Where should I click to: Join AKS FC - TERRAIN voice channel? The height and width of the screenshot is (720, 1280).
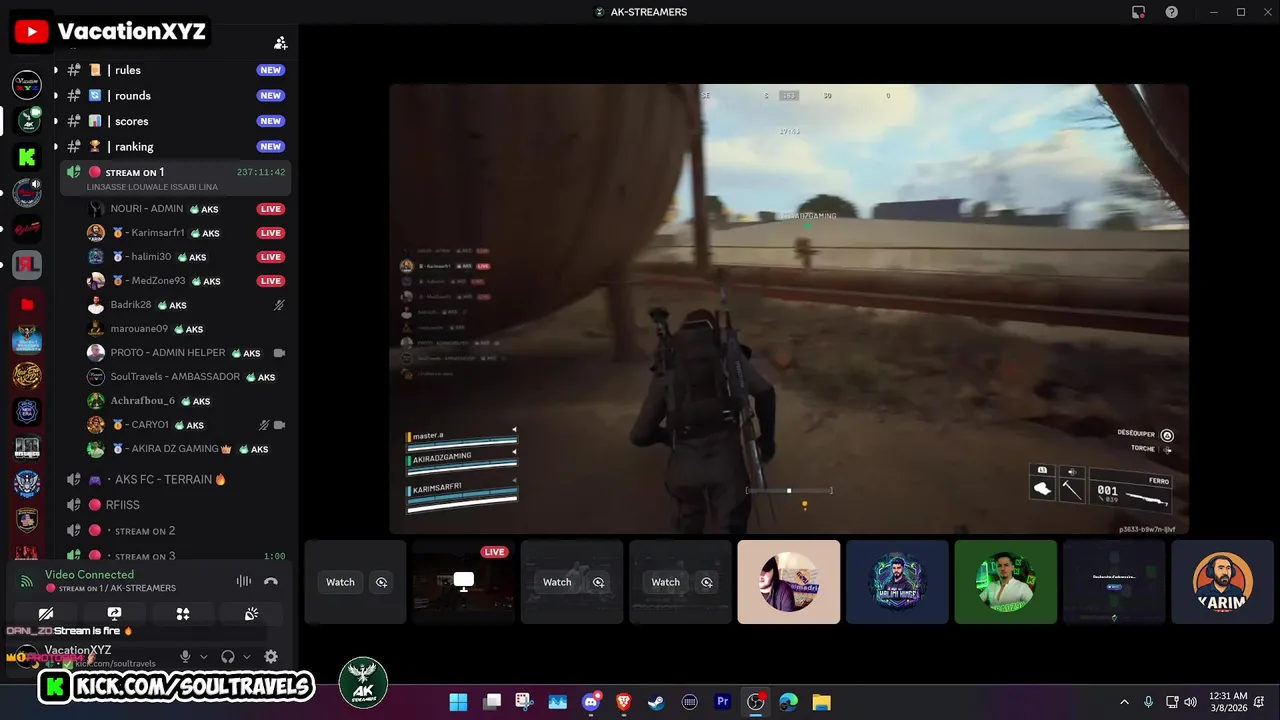click(175, 480)
